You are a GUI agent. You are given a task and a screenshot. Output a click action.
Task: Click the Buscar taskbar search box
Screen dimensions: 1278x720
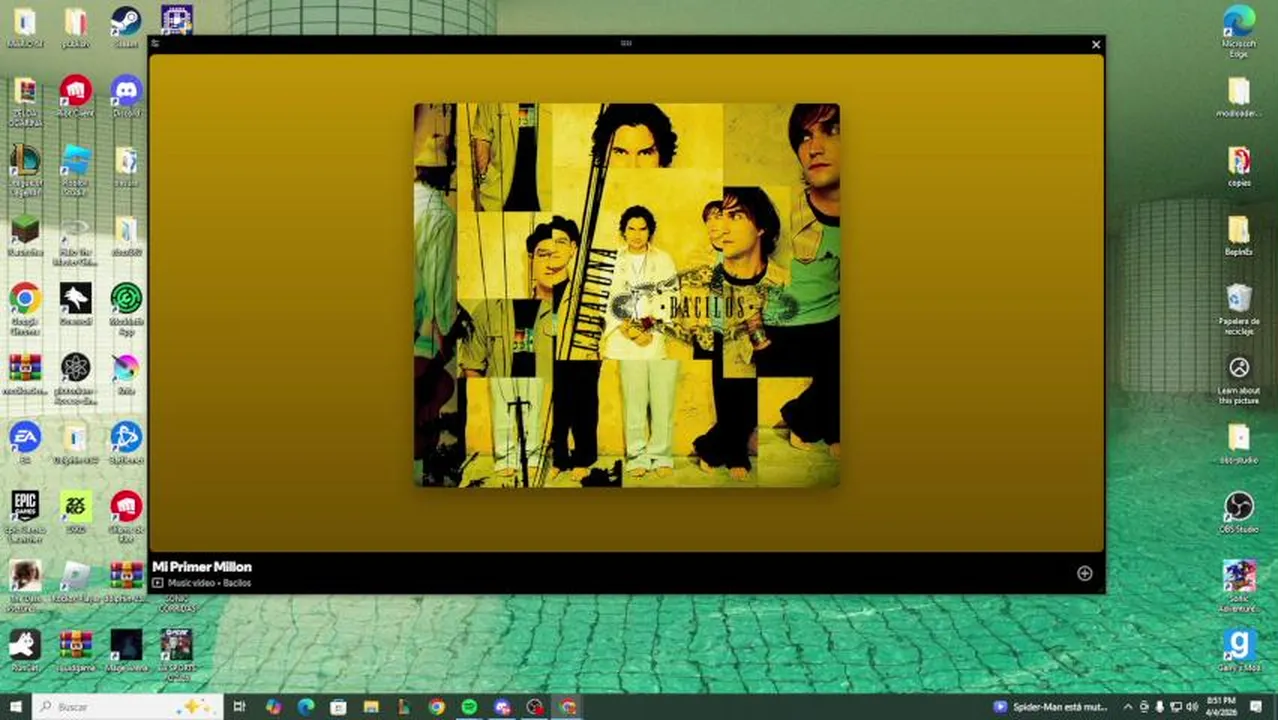[128, 707]
